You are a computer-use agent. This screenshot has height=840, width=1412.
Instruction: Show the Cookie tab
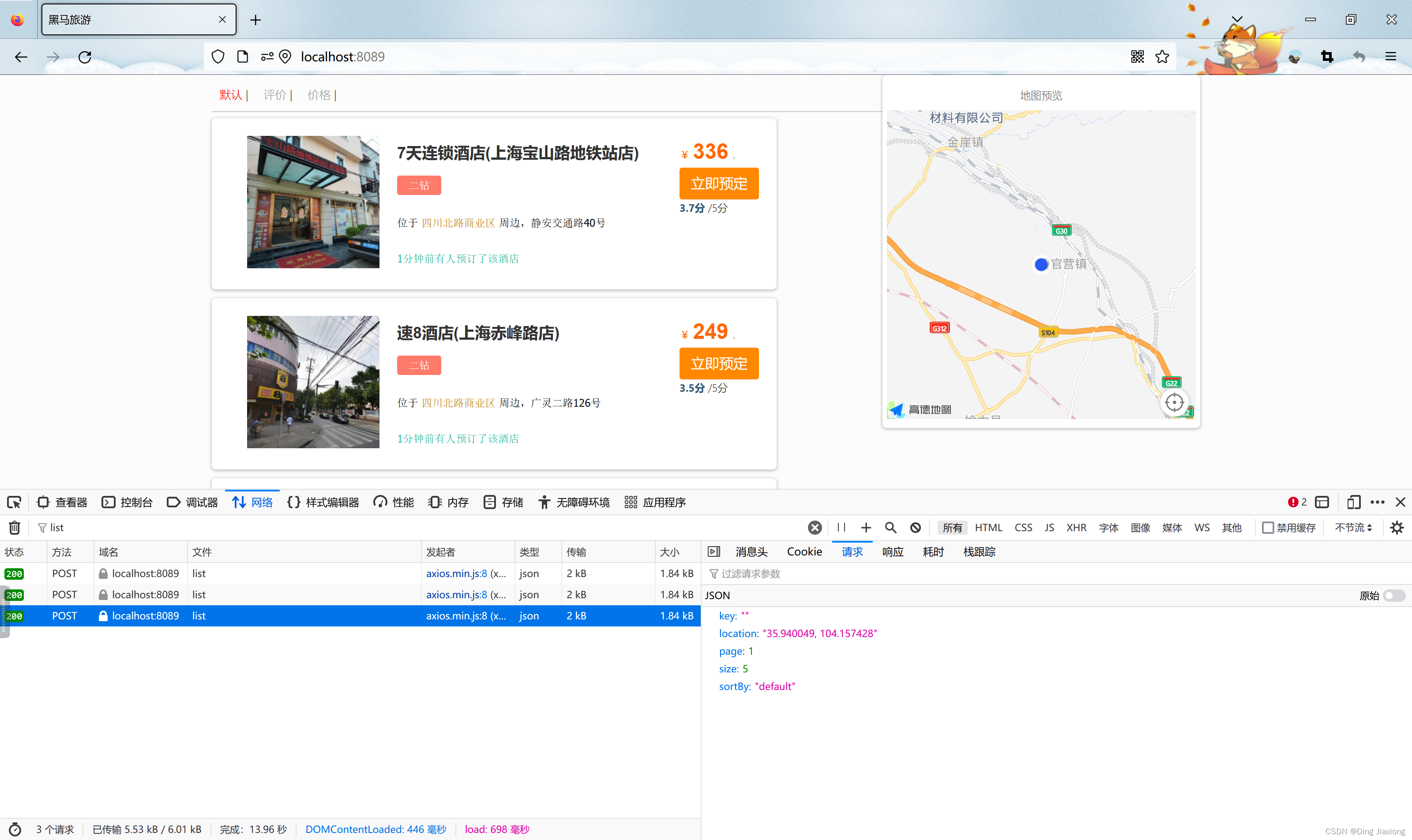804,552
